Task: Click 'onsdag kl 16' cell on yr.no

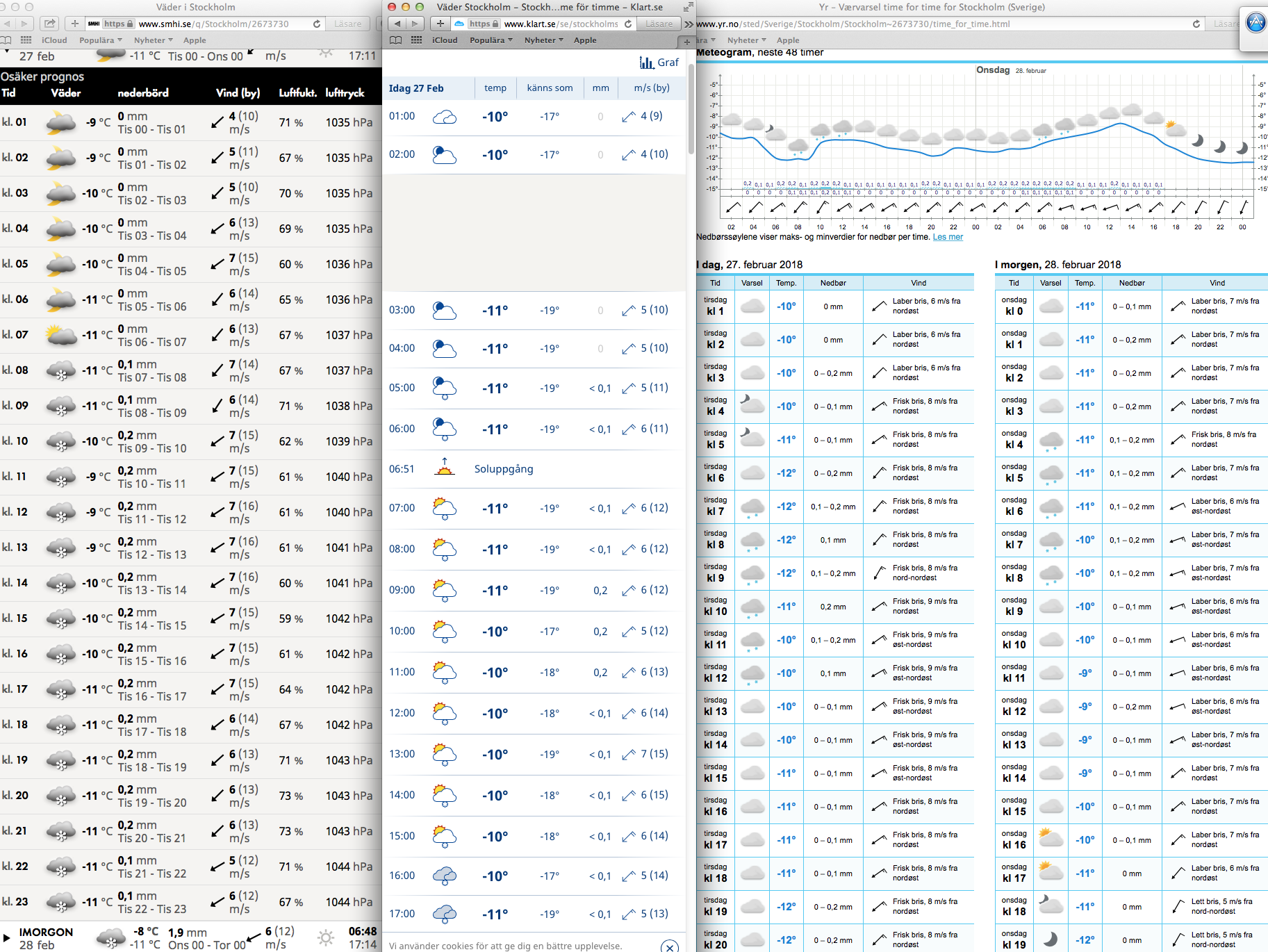Action: 1014,839
